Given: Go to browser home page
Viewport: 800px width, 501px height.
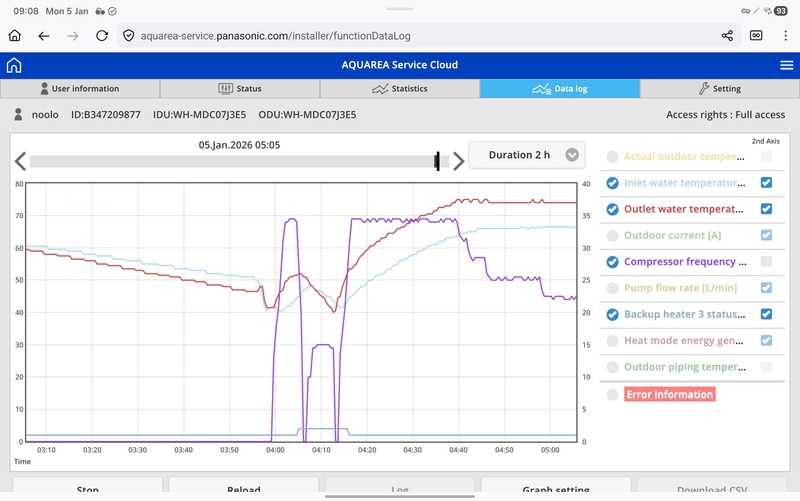Looking at the screenshot, I should point(15,36).
